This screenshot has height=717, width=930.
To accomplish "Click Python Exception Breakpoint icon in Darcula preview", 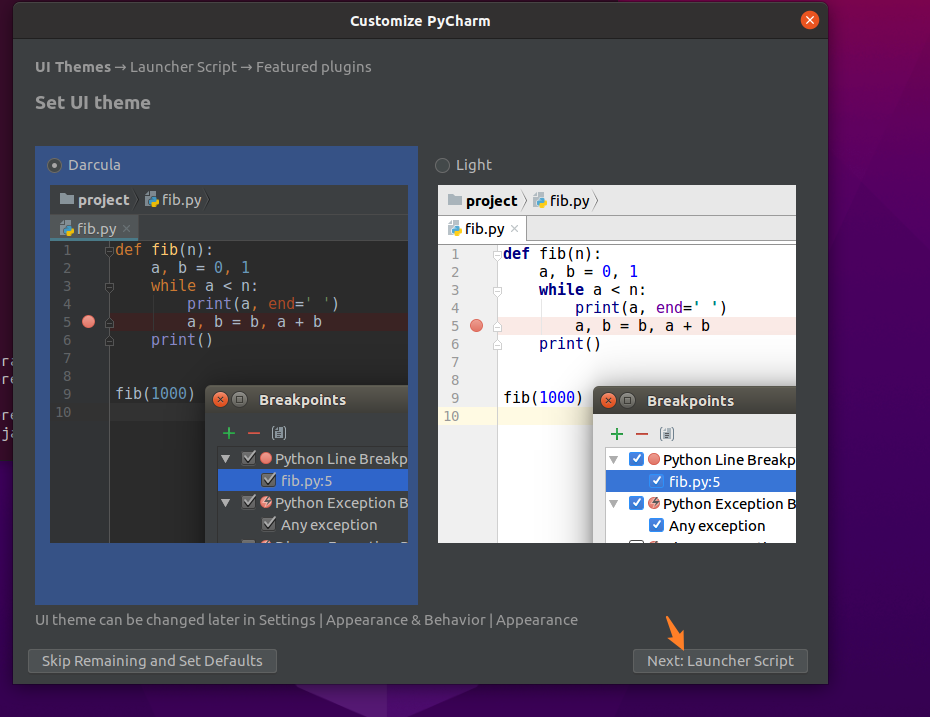I will point(266,502).
